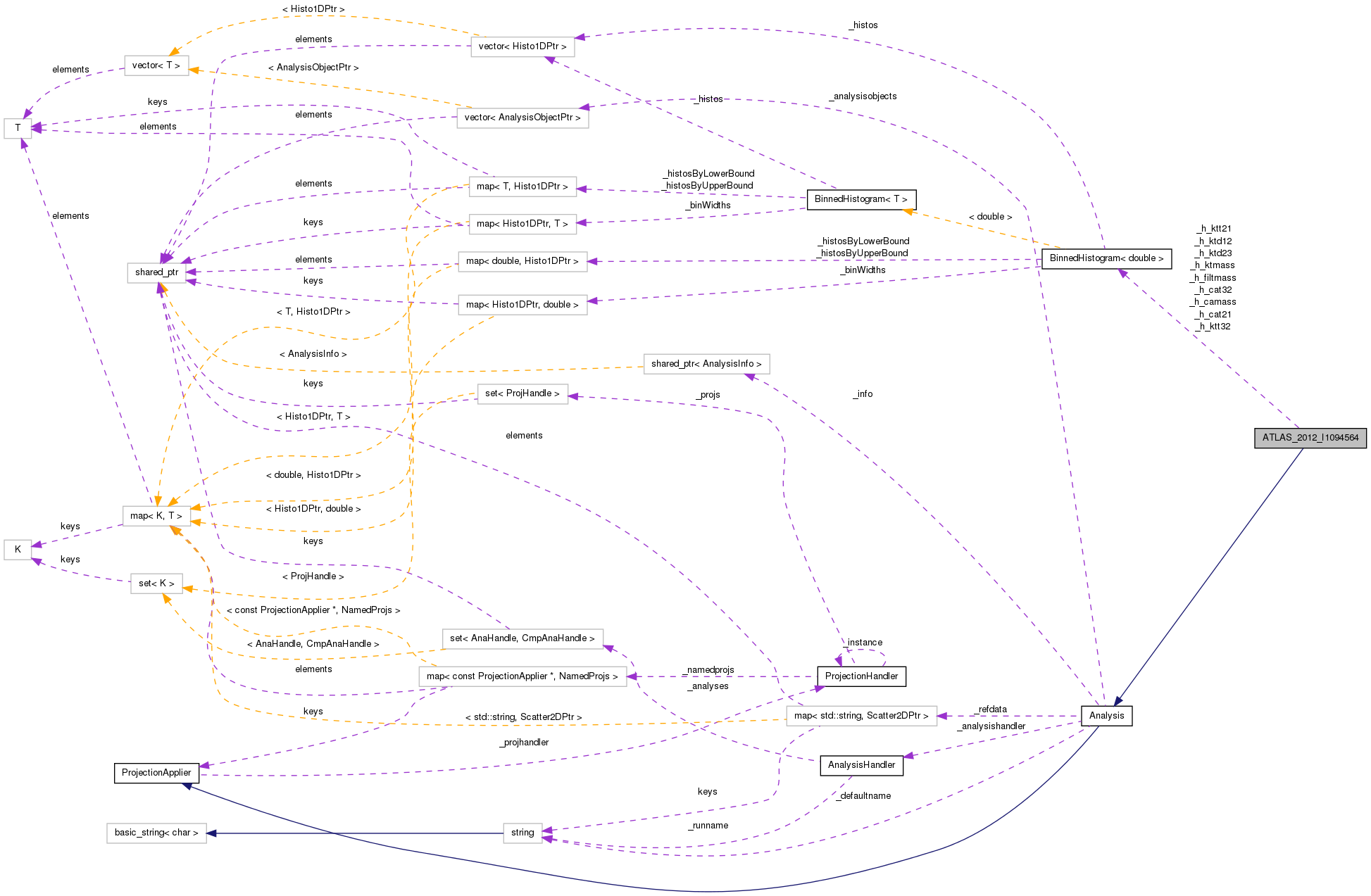The height and width of the screenshot is (896, 1371).
Task: Click the _analyses edge label
Action: [708, 686]
